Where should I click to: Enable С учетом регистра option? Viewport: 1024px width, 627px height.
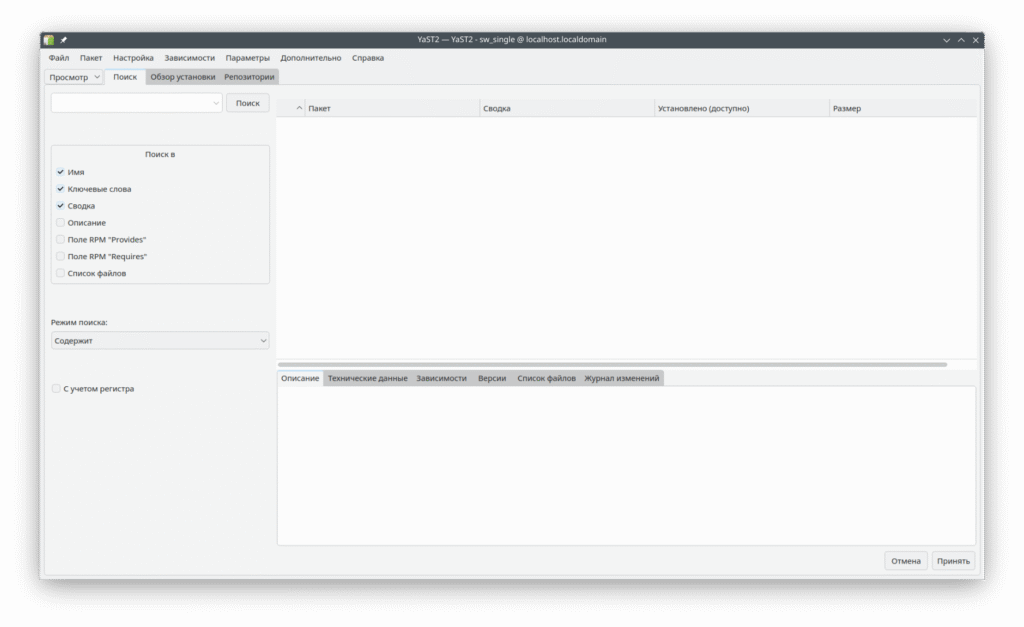(x=56, y=389)
